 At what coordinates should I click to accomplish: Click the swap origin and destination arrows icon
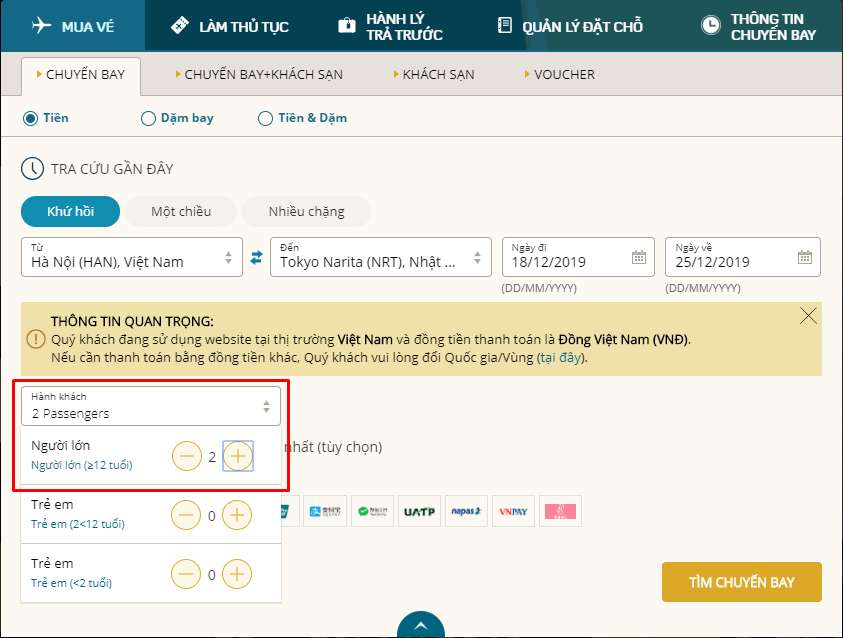coord(256,257)
